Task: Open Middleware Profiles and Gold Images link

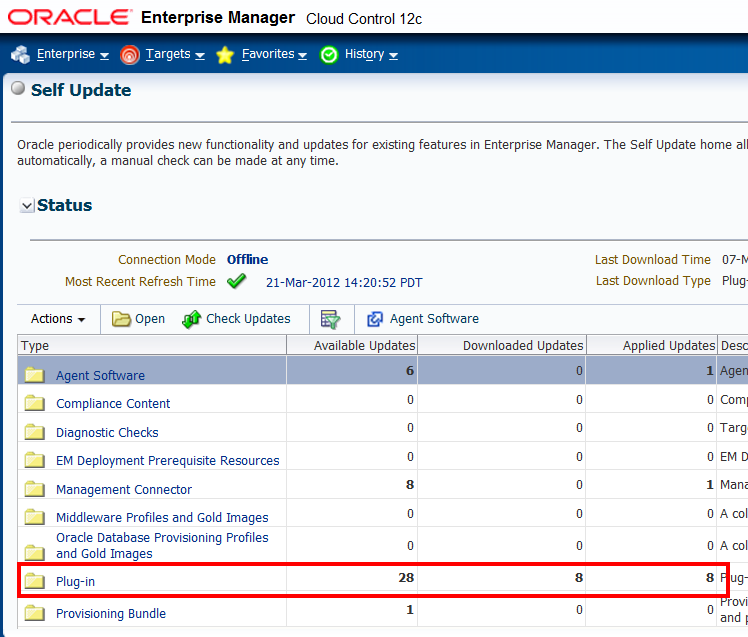Action: [162, 517]
